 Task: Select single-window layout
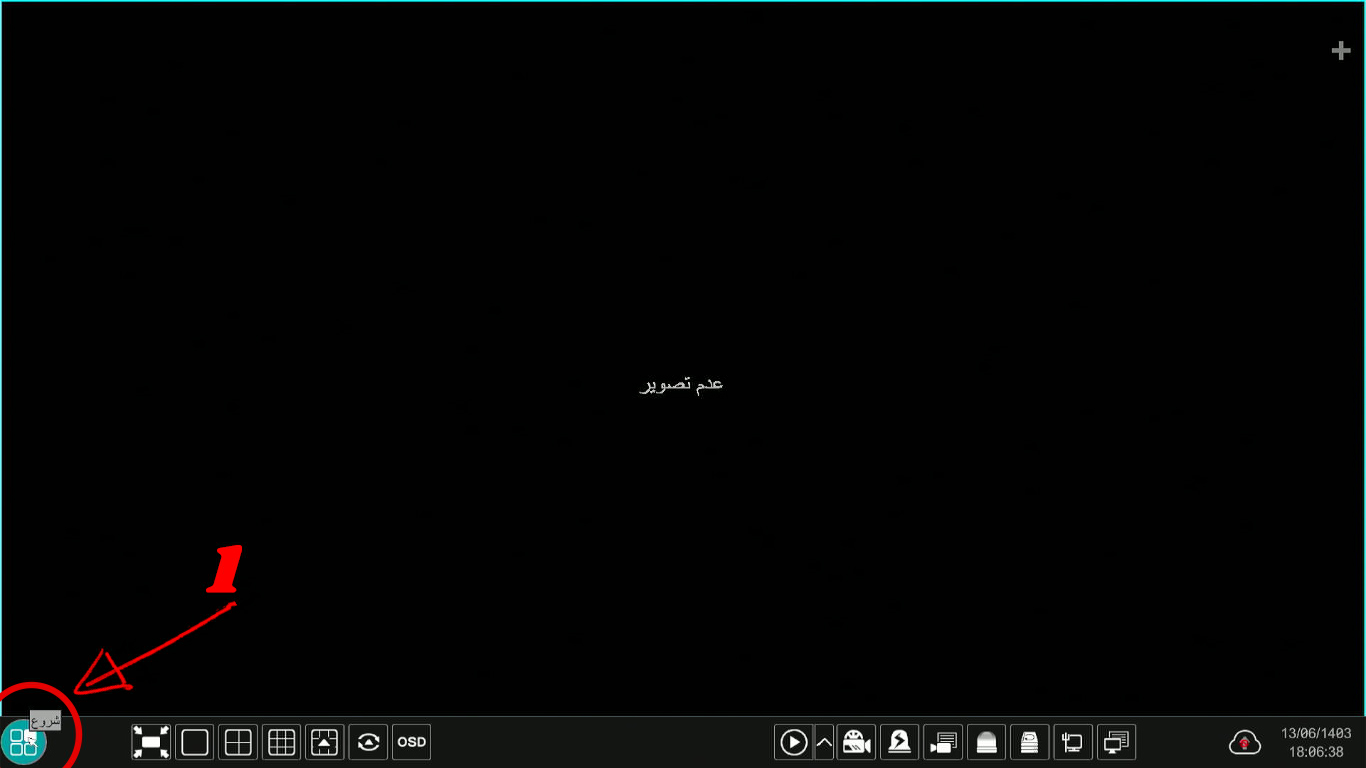pyautogui.click(x=195, y=742)
